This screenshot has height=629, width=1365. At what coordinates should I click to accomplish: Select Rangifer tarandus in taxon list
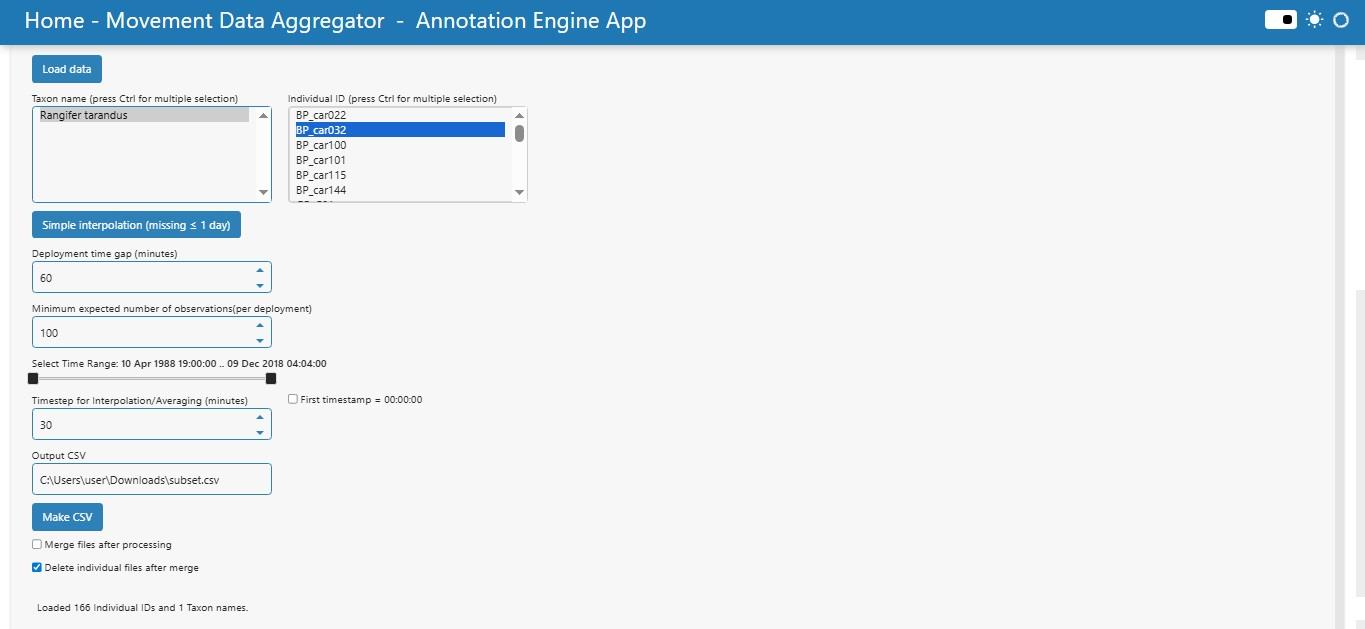[144, 115]
